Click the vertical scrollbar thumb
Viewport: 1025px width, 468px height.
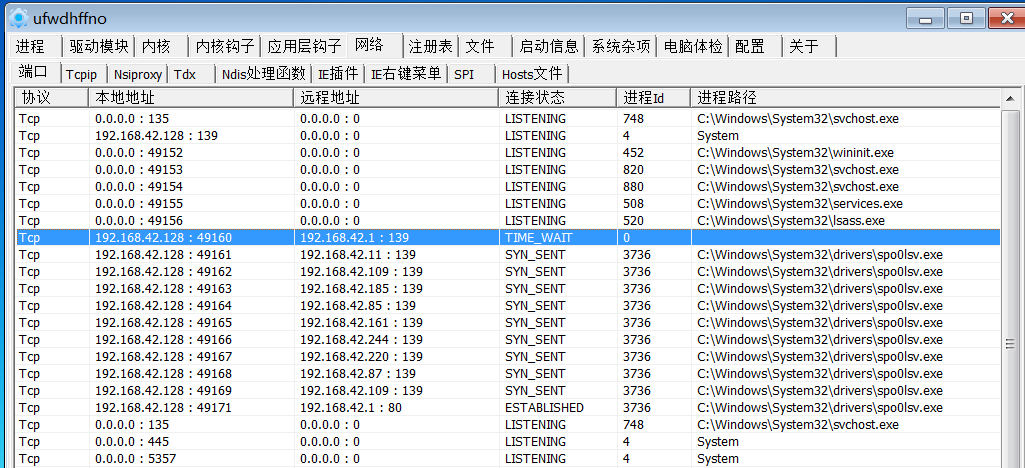pos(1010,343)
